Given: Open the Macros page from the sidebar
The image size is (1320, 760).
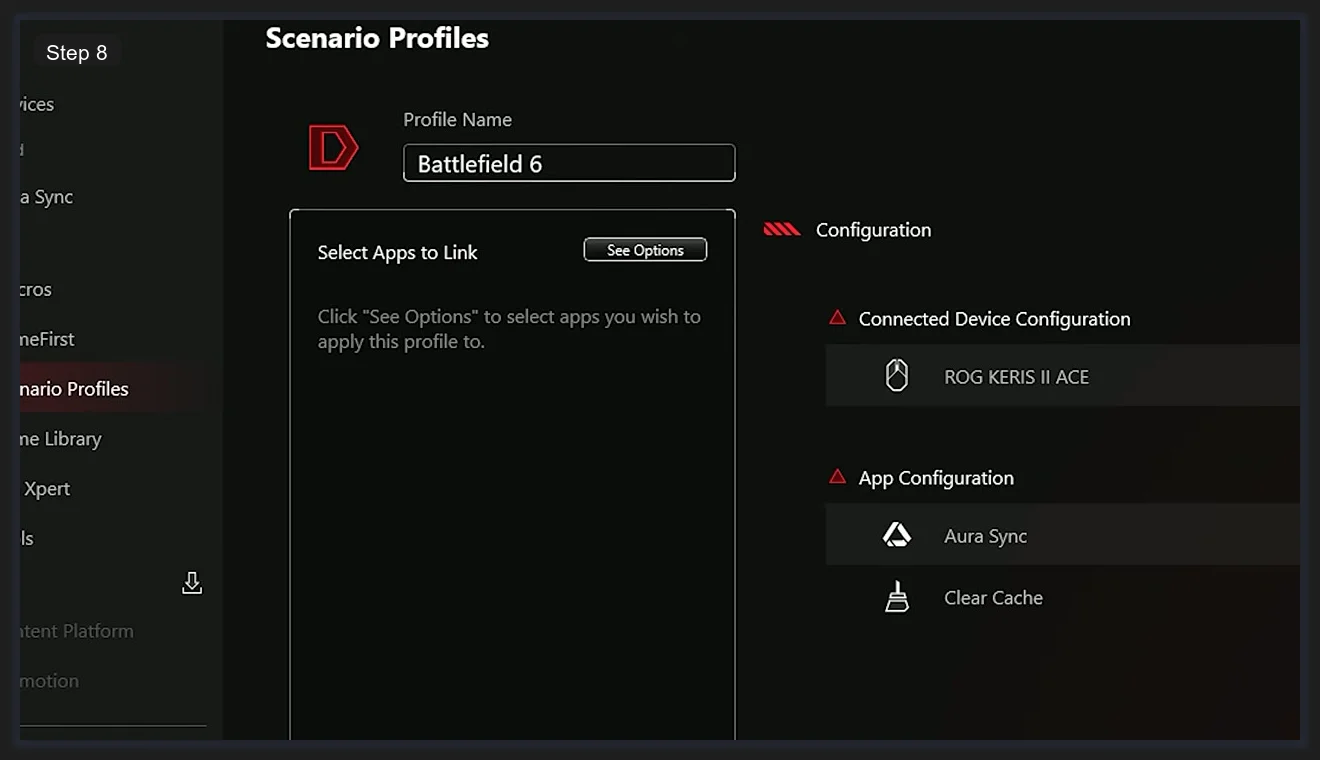Looking at the screenshot, I should pyautogui.click(x=35, y=289).
